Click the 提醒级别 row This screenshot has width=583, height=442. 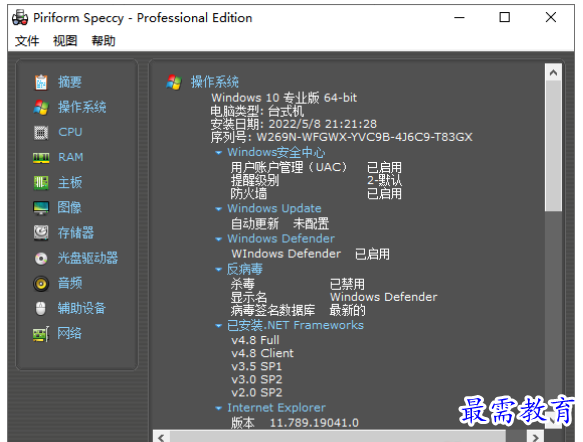[x=316, y=181]
